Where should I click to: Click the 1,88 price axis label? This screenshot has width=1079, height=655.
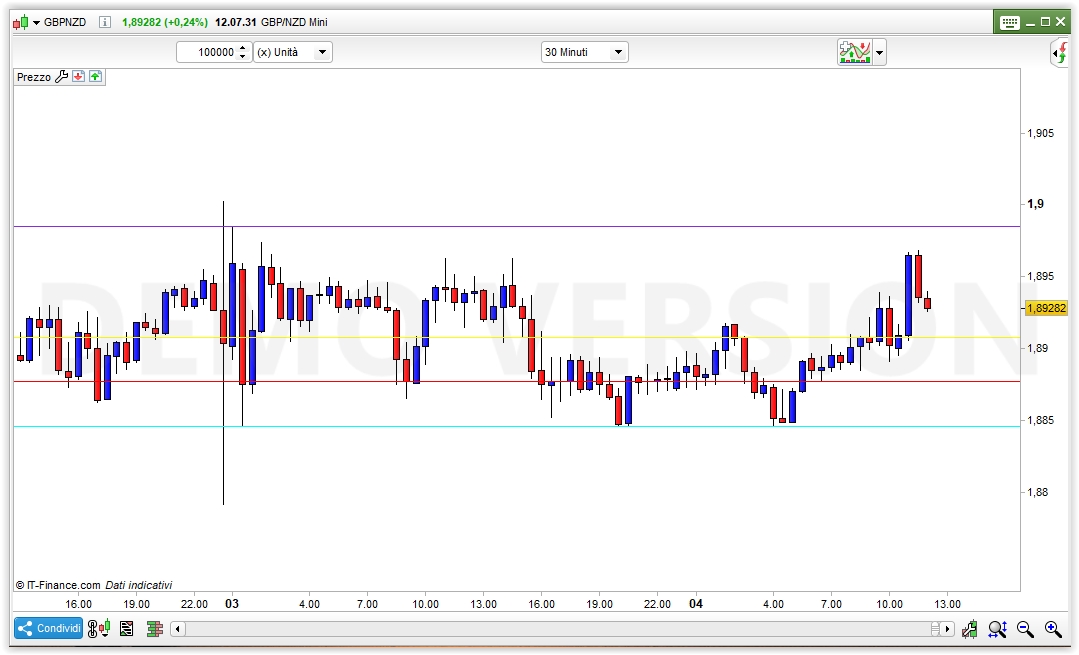coord(1038,492)
